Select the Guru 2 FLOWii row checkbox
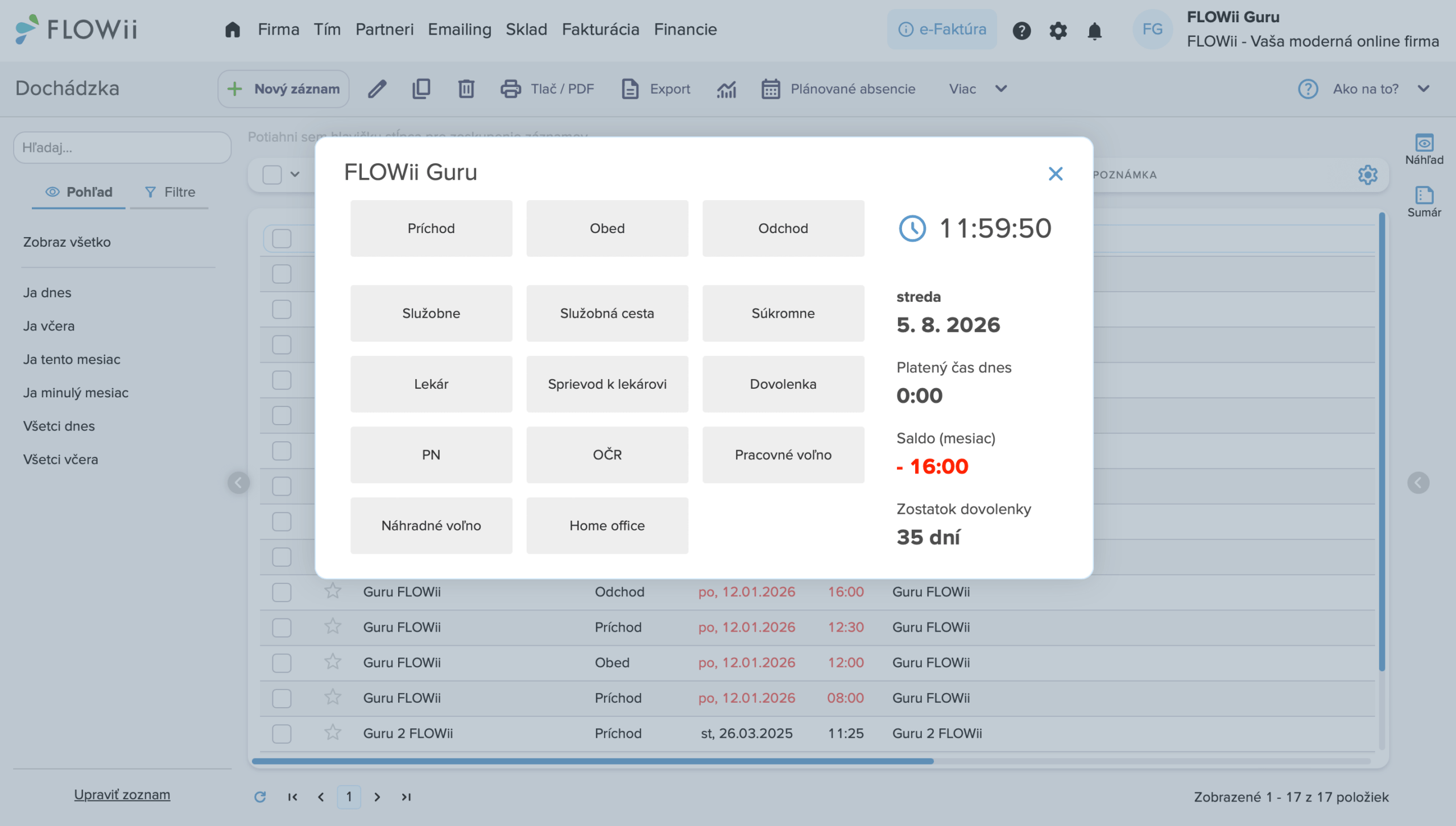Screen dimensions: 1456x826 pos(282,733)
